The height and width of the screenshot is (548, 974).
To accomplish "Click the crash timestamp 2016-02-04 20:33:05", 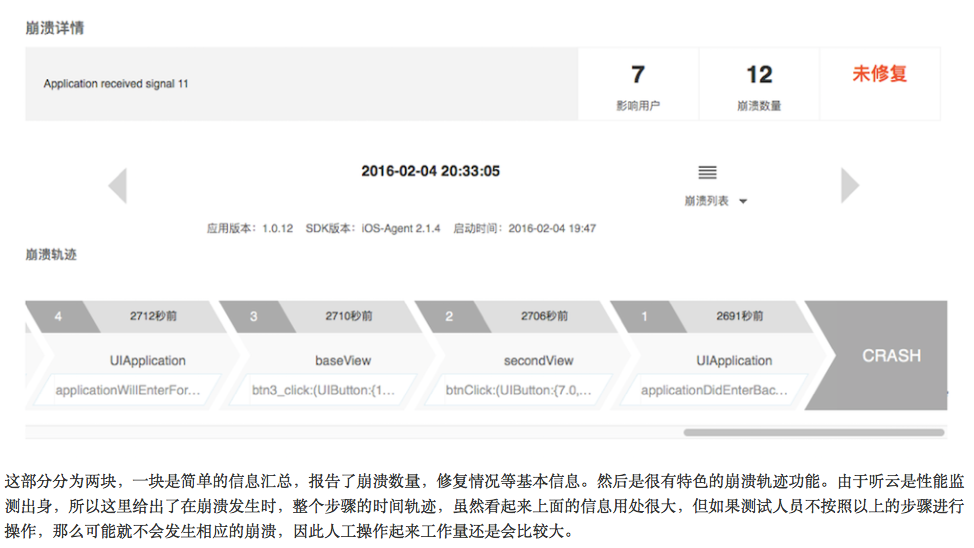I will (430, 171).
